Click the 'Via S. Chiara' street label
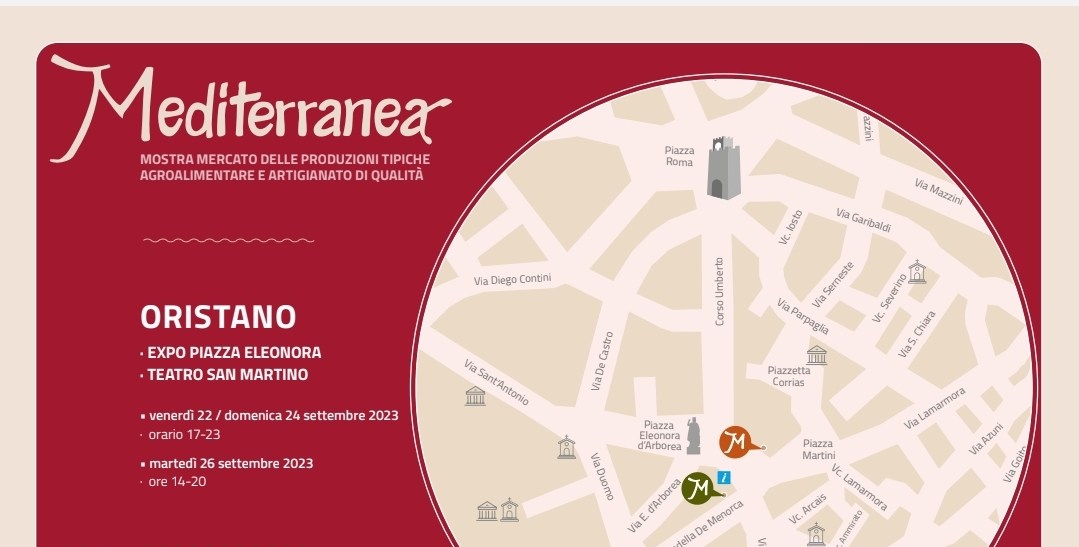 pos(917,334)
